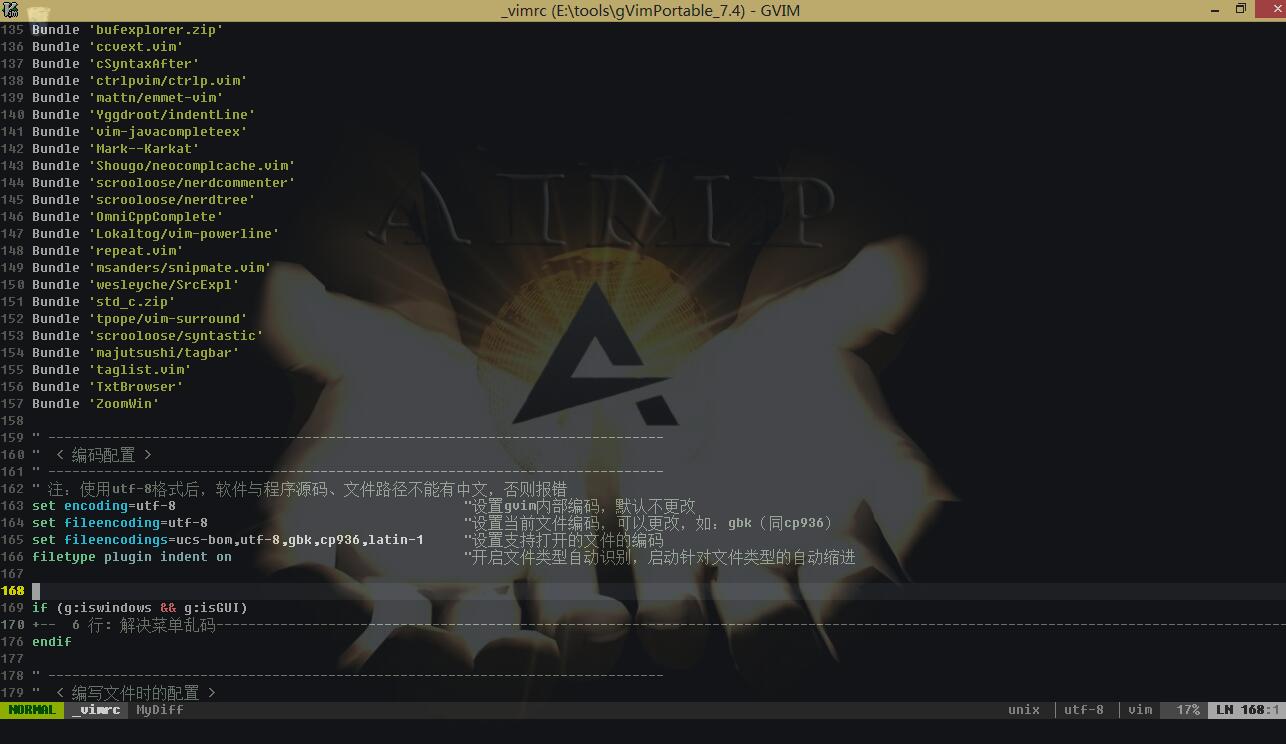This screenshot has width=1286, height=744.
Task: Click the line number 177
Action: pyautogui.click(x=12, y=659)
